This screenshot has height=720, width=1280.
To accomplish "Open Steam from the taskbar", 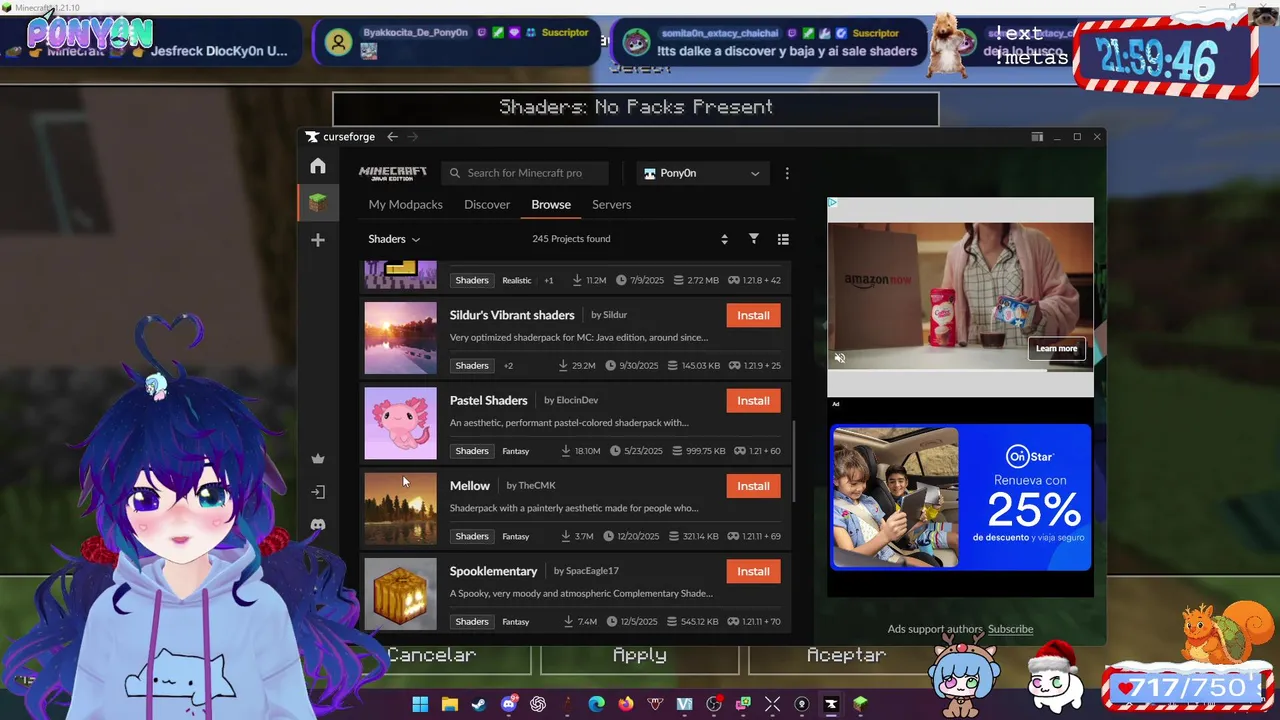I will point(479,704).
